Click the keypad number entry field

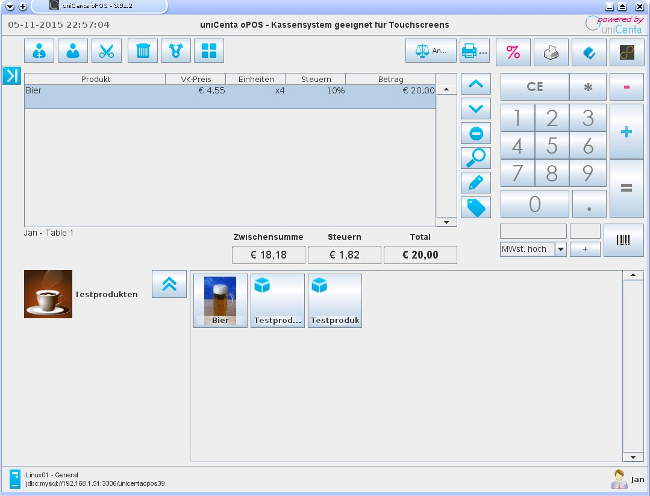tap(533, 231)
